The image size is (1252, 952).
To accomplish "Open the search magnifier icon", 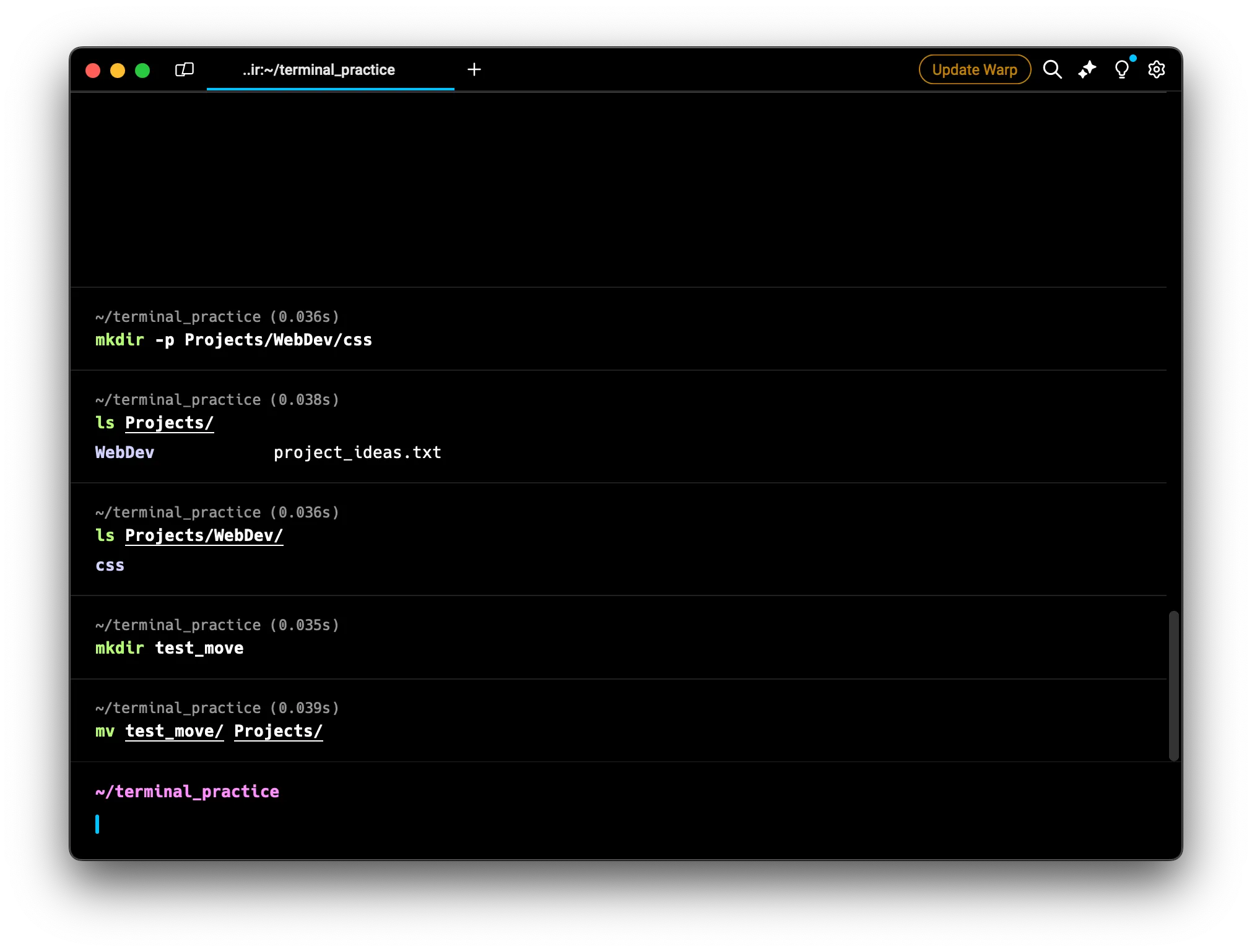I will coord(1052,69).
